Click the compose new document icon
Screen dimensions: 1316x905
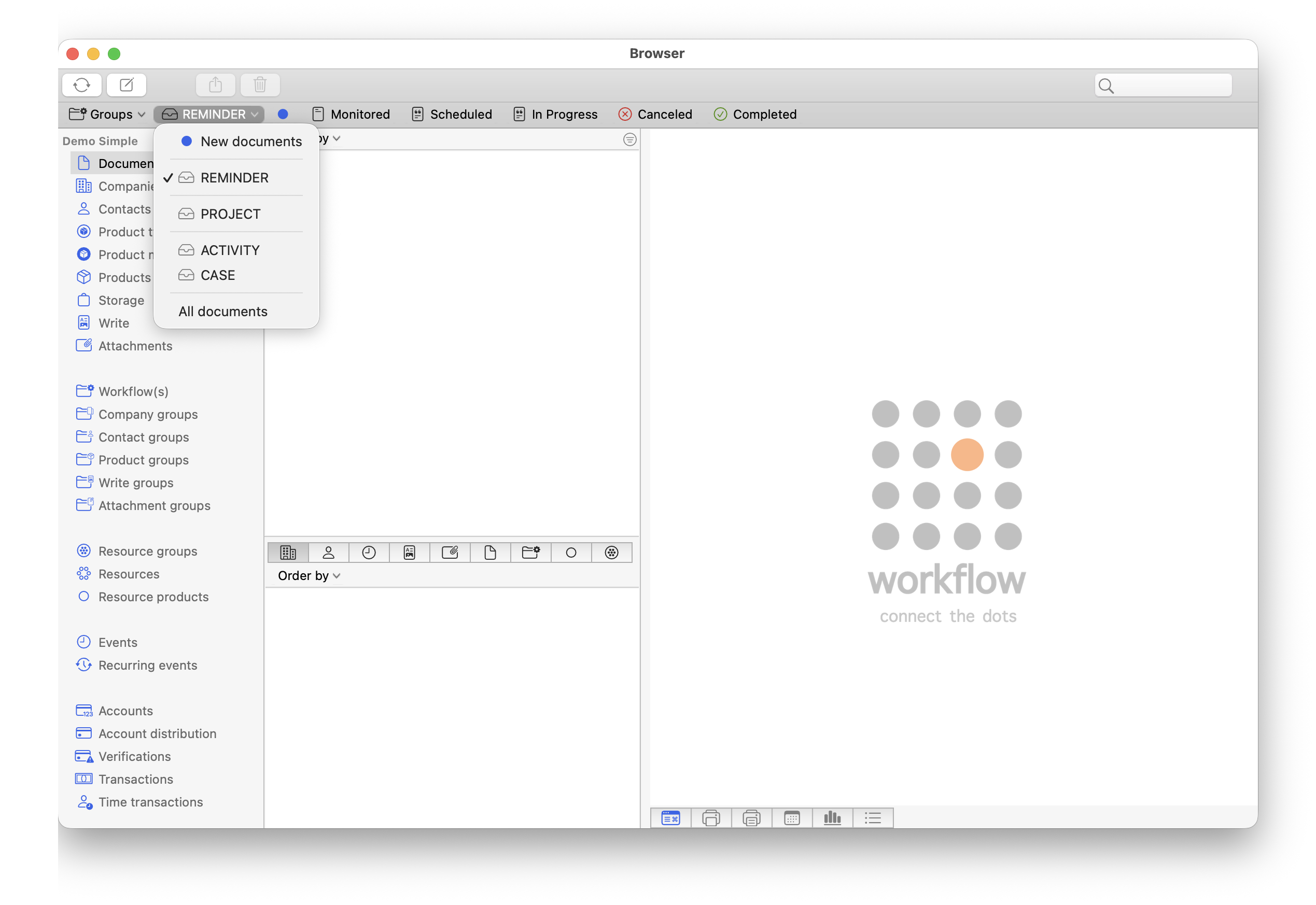click(127, 85)
